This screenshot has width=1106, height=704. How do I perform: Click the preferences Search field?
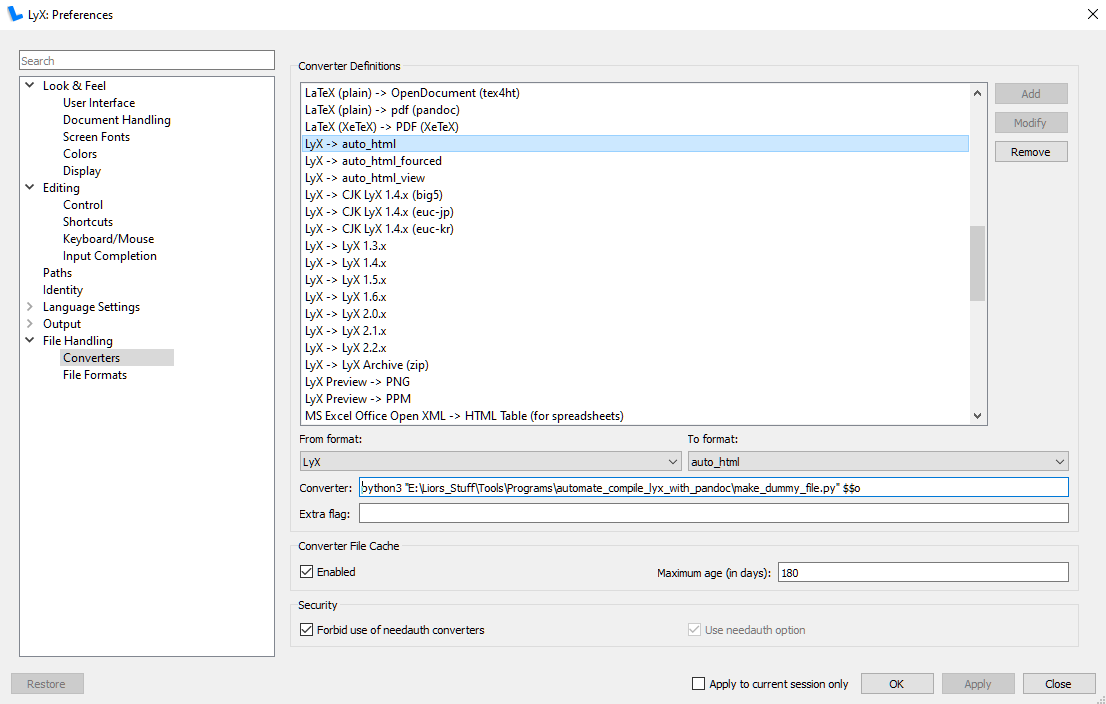(147, 61)
